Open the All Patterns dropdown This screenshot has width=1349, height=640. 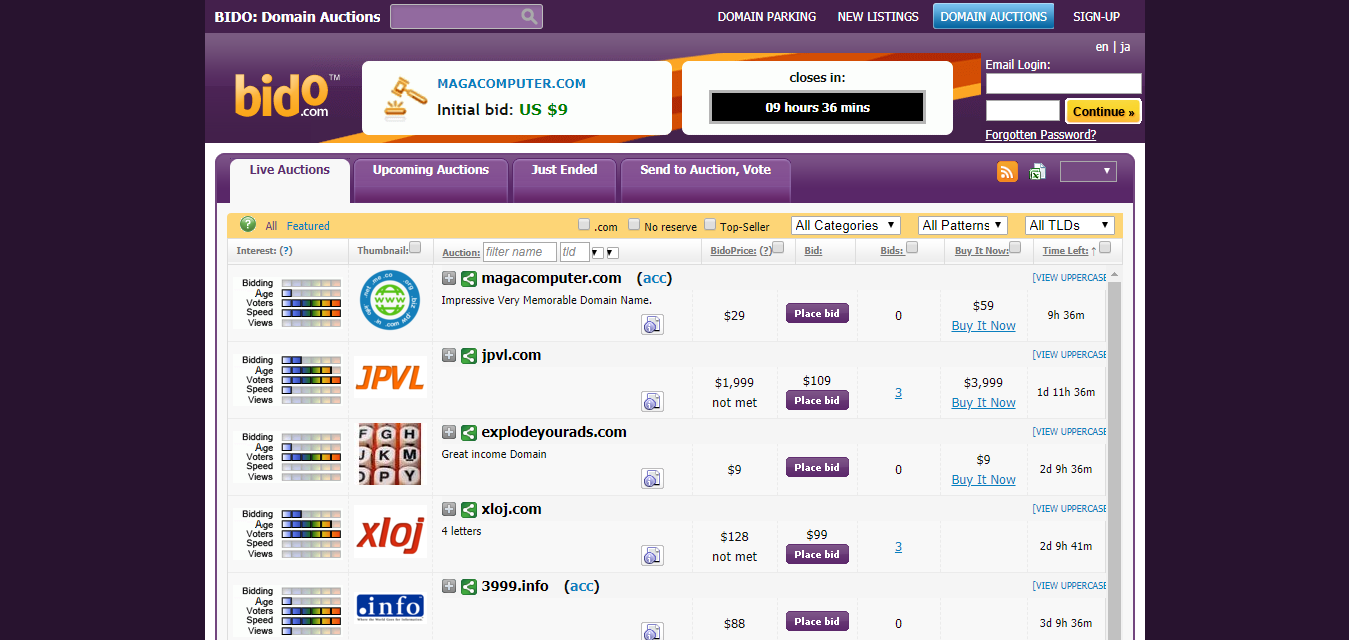962,225
